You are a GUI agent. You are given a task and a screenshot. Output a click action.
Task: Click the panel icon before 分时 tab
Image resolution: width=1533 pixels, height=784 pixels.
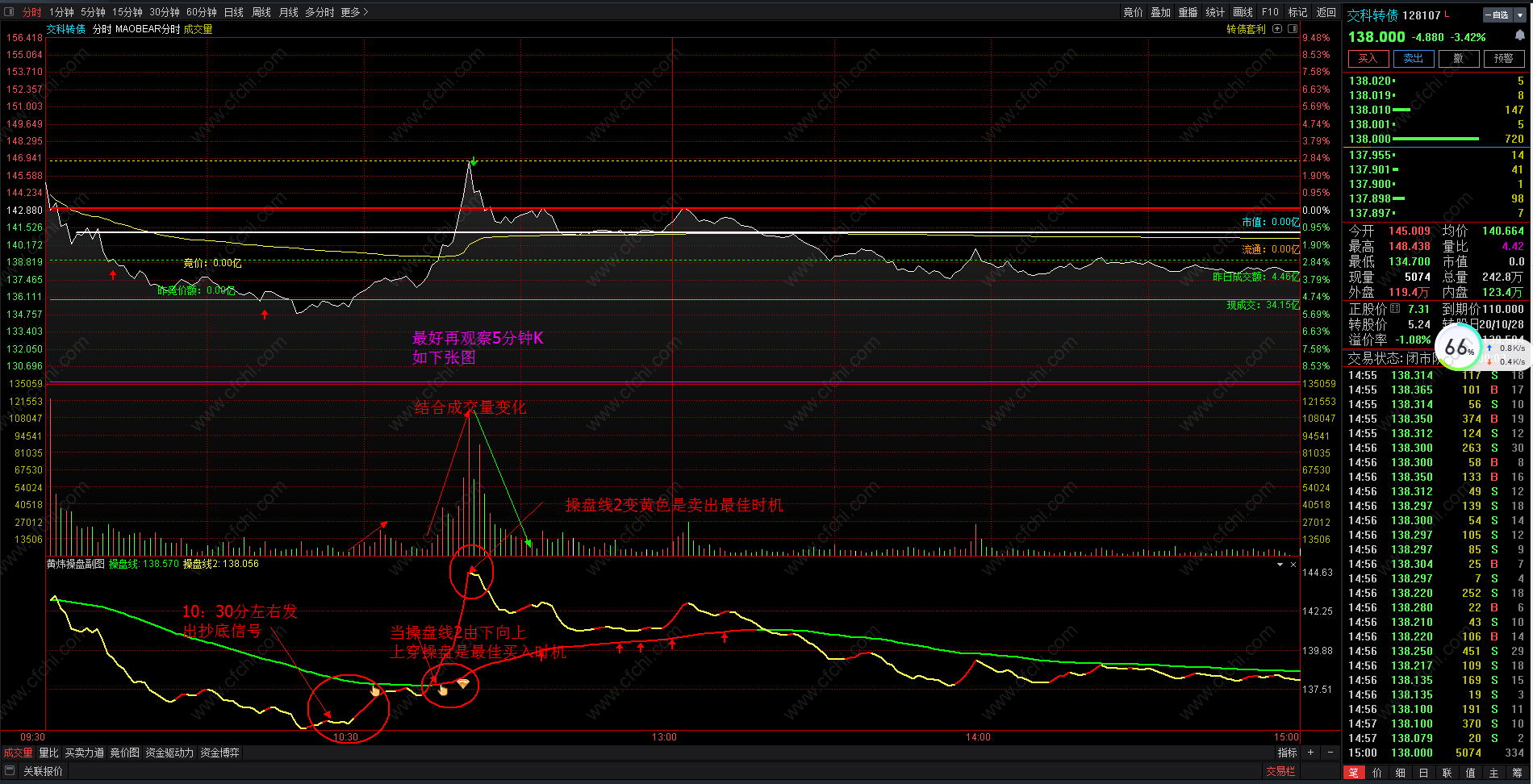(x=10, y=12)
